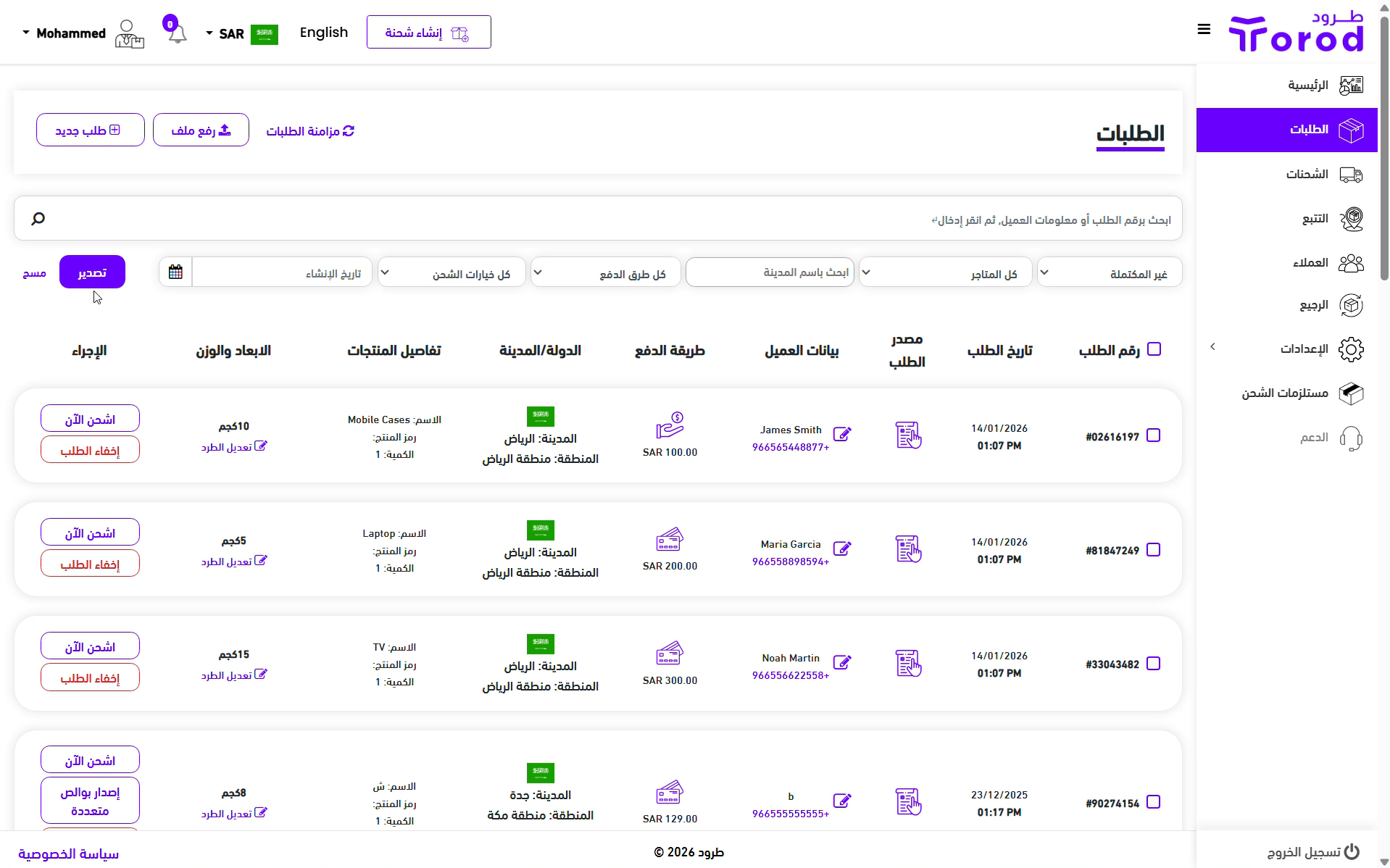Select checkbox for order #02616197
The height and width of the screenshot is (868, 1390).
[1154, 435]
